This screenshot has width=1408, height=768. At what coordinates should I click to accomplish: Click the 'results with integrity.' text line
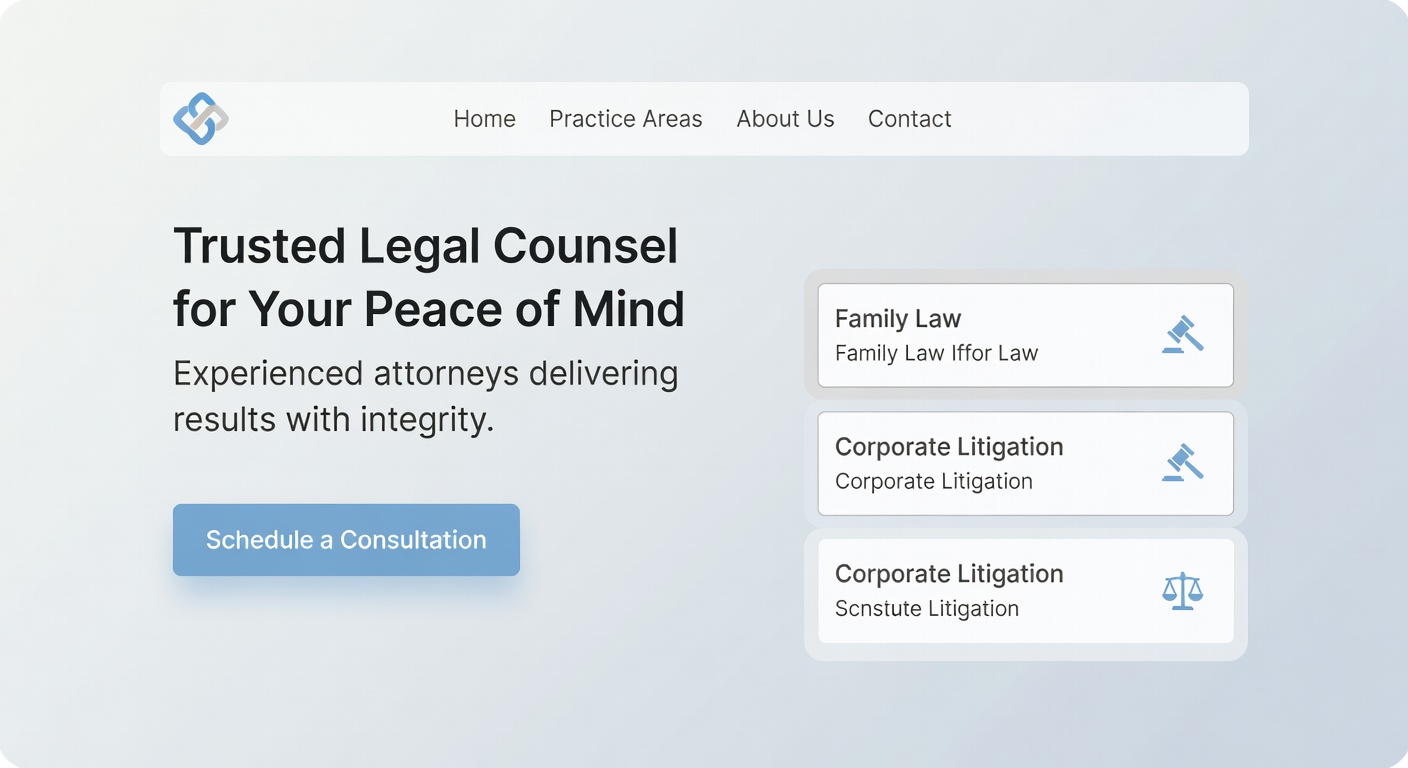coord(334,419)
